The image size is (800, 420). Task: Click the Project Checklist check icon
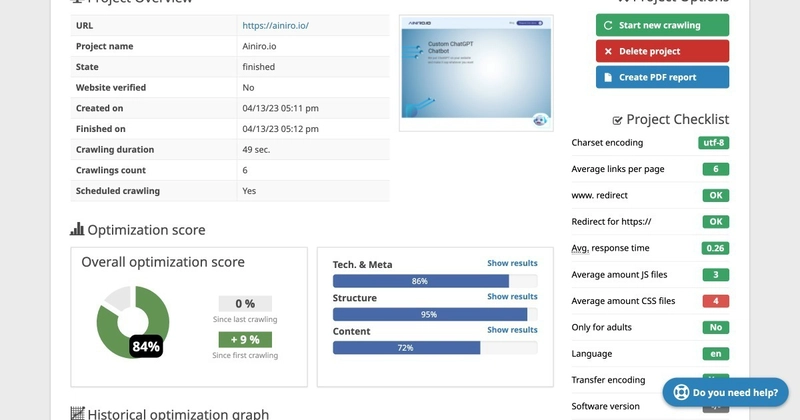click(x=617, y=120)
